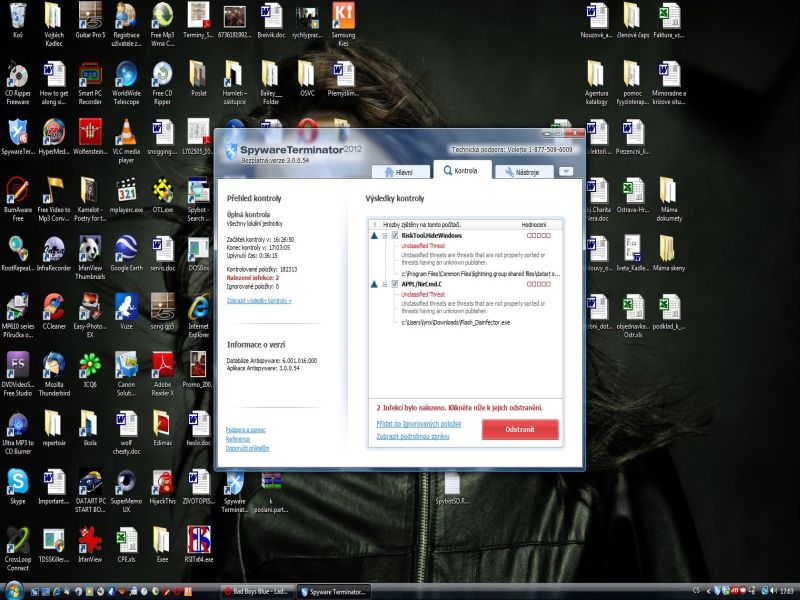Click the warning triangle beside APPL/NirCmd.C

(374, 284)
